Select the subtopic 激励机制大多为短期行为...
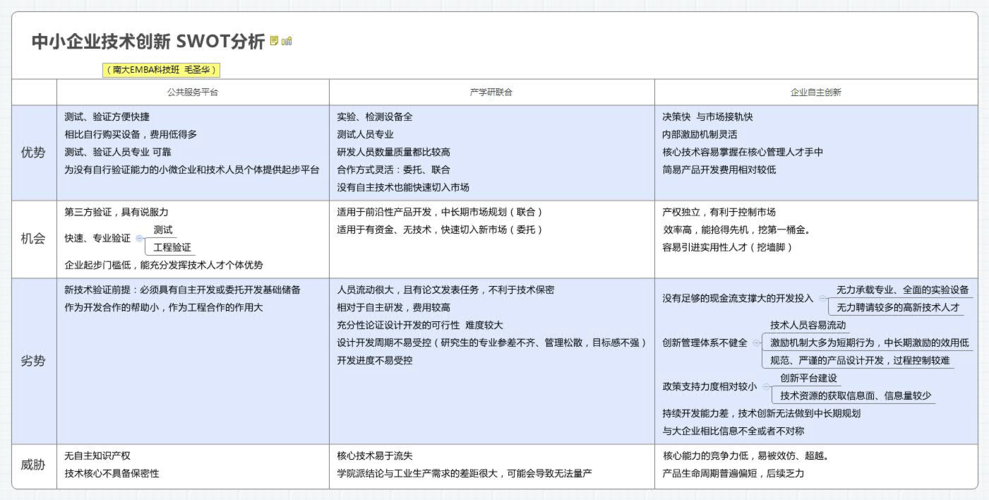Image resolution: width=989 pixels, height=500 pixels. tap(869, 343)
